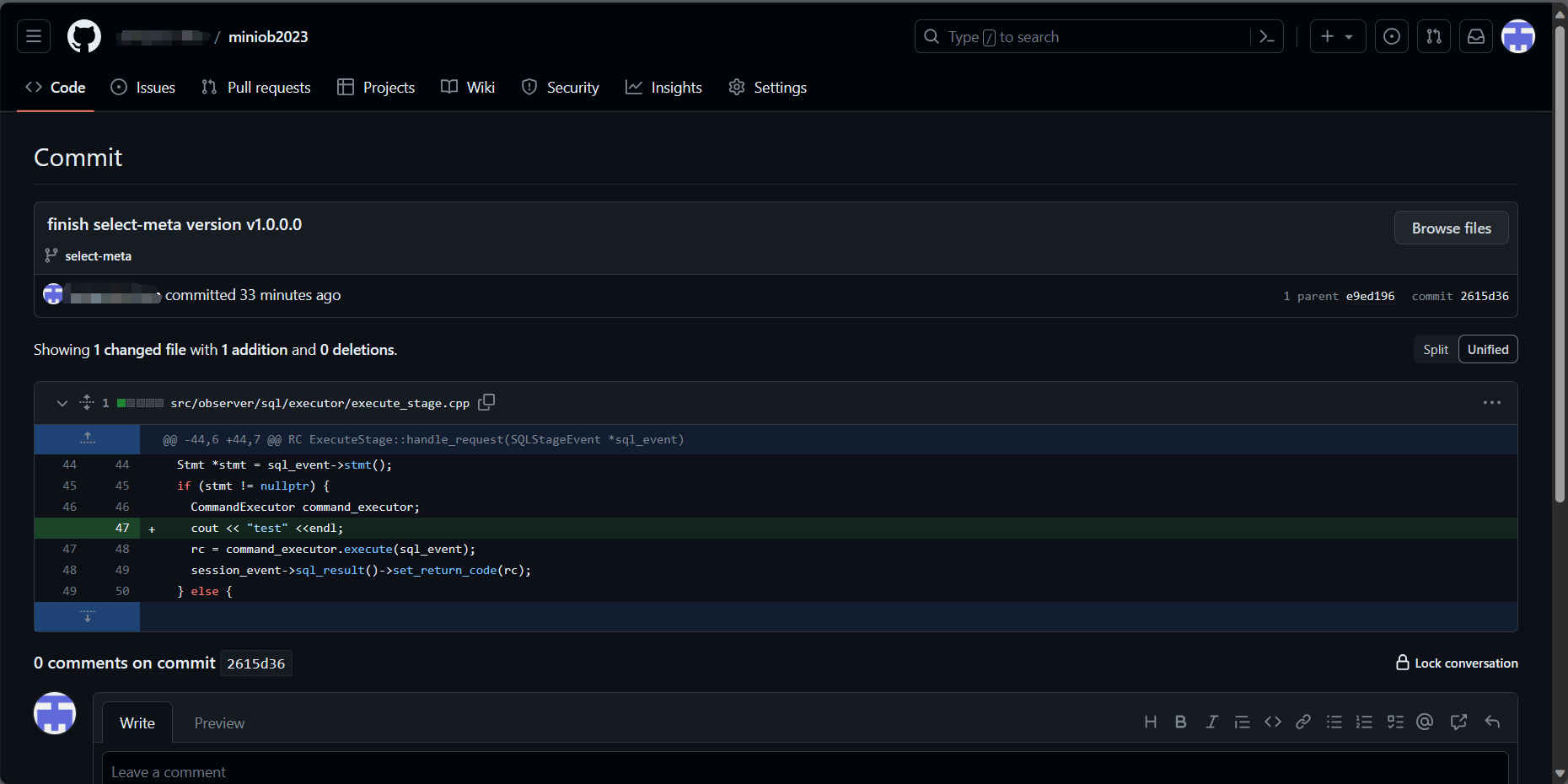Open the Wiki tab
Screen dimensions: 1568x784
point(468,88)
